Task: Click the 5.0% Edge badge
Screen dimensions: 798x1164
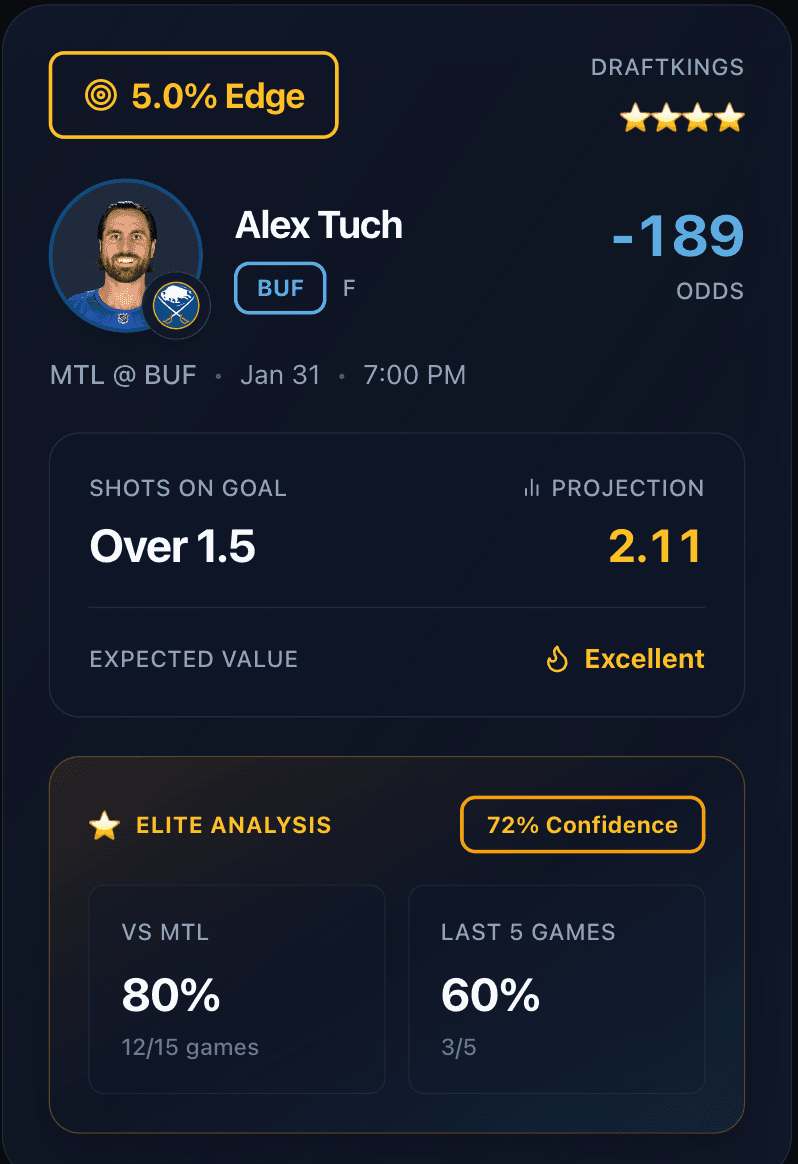Action: (194, 95)
